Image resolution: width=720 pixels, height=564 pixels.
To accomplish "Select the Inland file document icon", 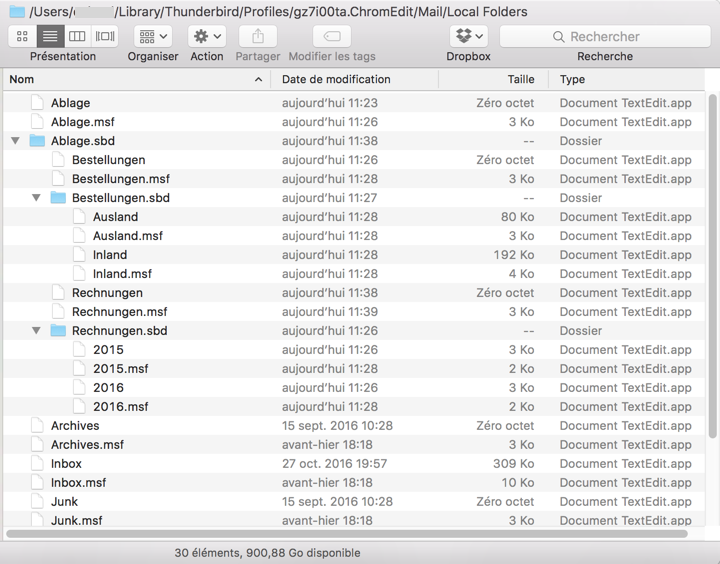I will pos(79,254).
